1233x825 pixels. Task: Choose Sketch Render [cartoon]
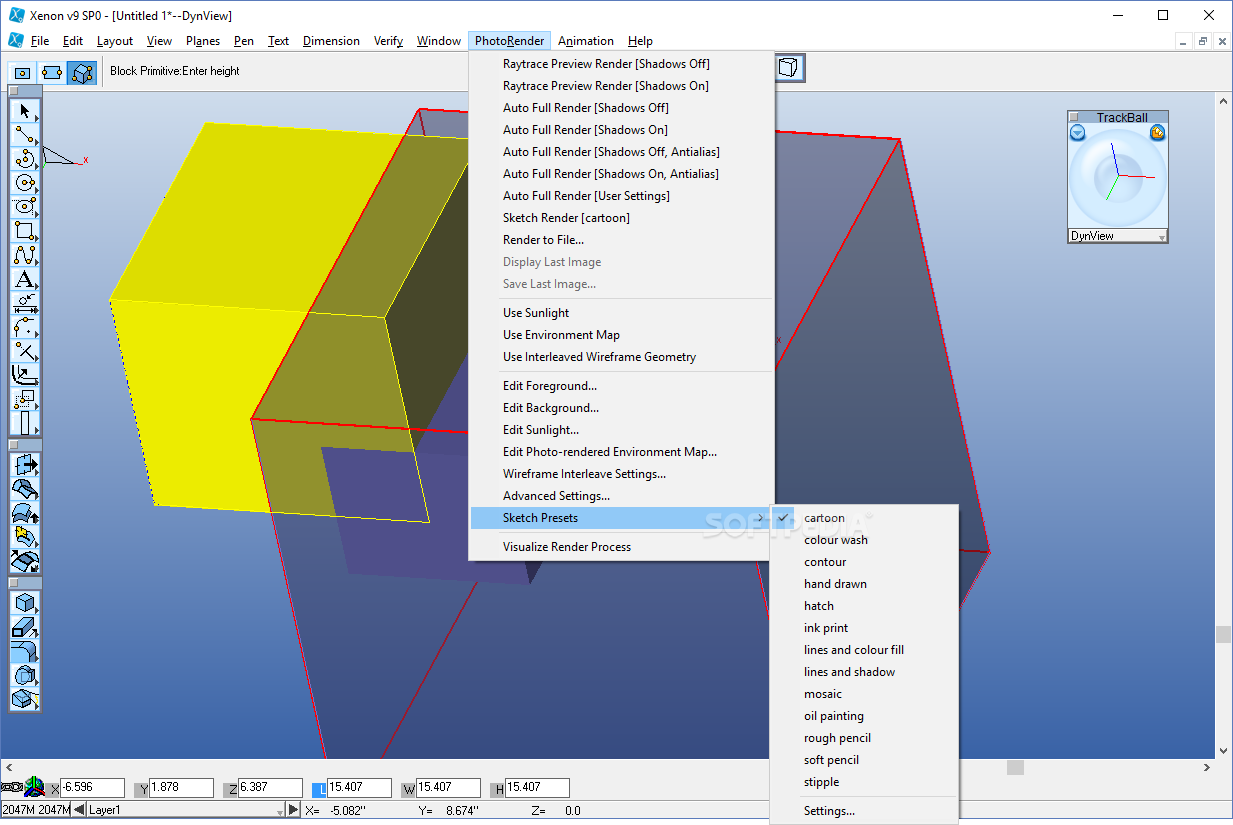click(622, 218)
